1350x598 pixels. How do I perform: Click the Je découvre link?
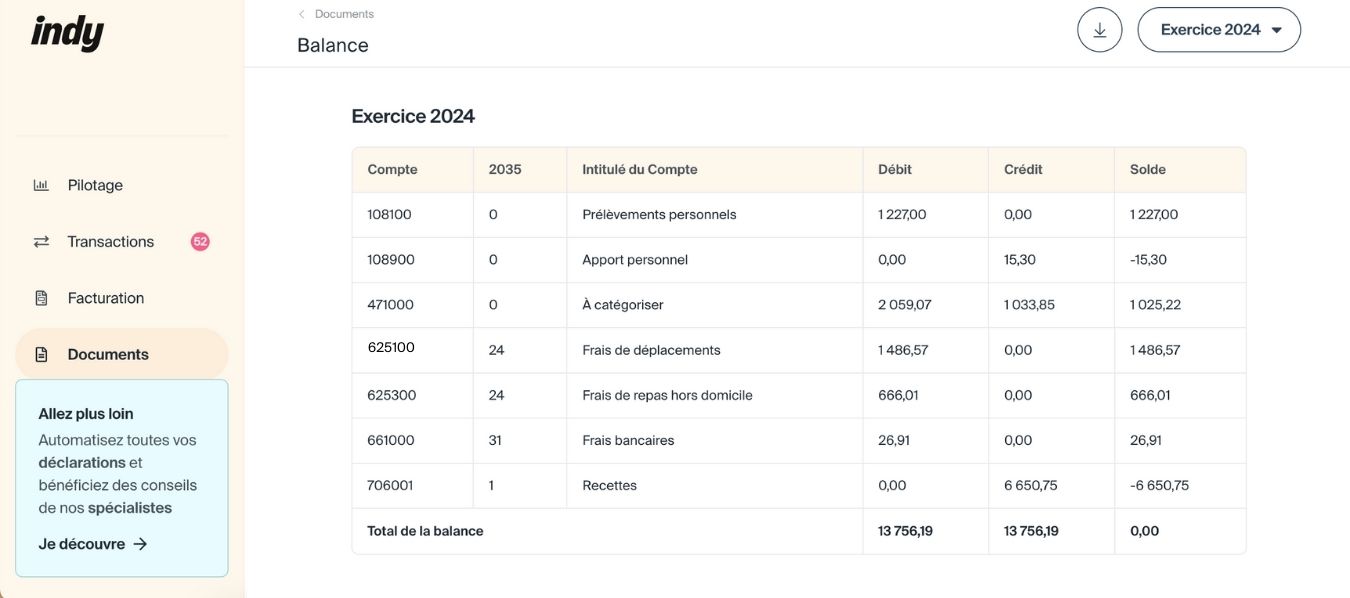(92, 544)
